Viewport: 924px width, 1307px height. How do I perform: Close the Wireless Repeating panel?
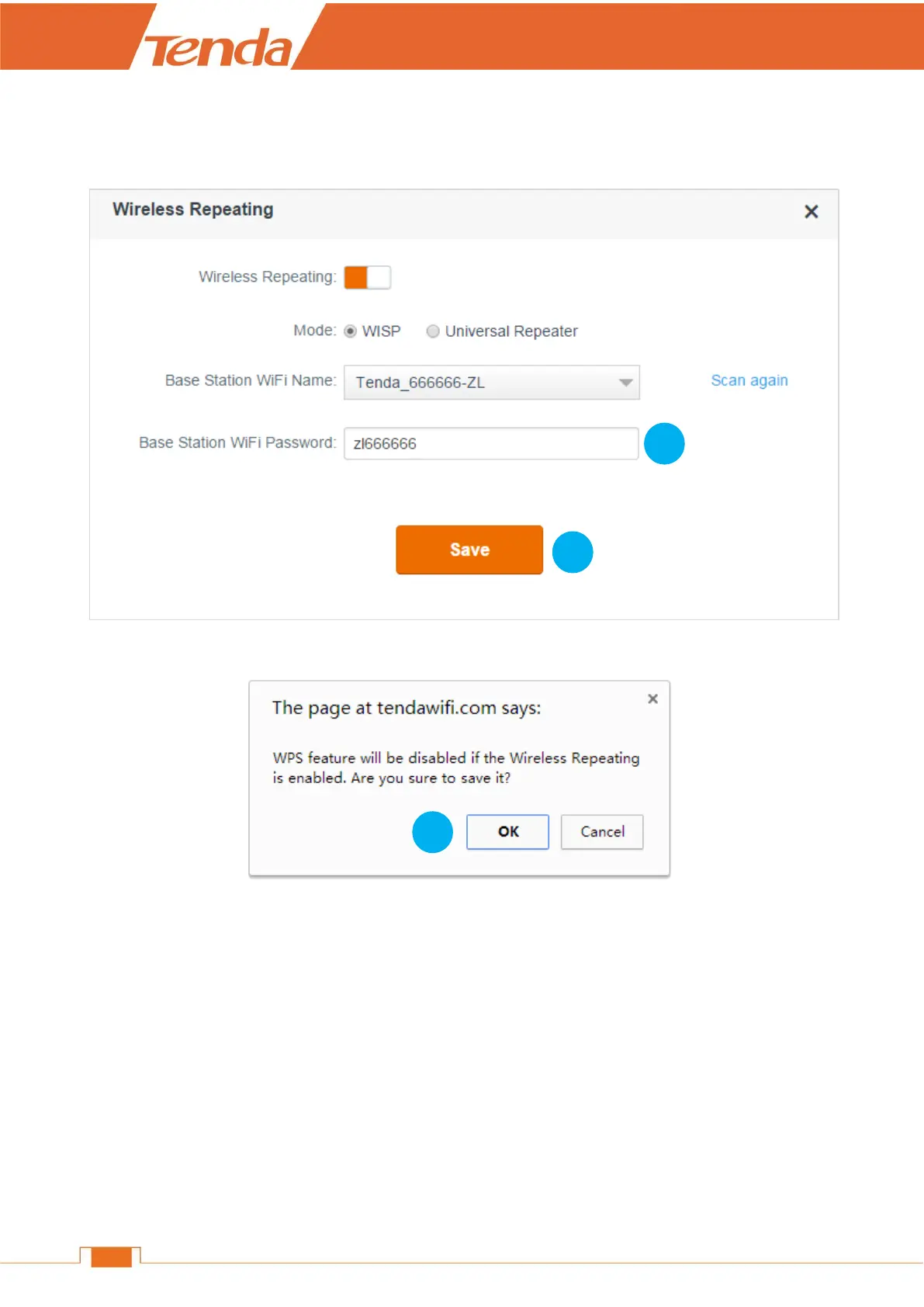[x=812, y=212]
